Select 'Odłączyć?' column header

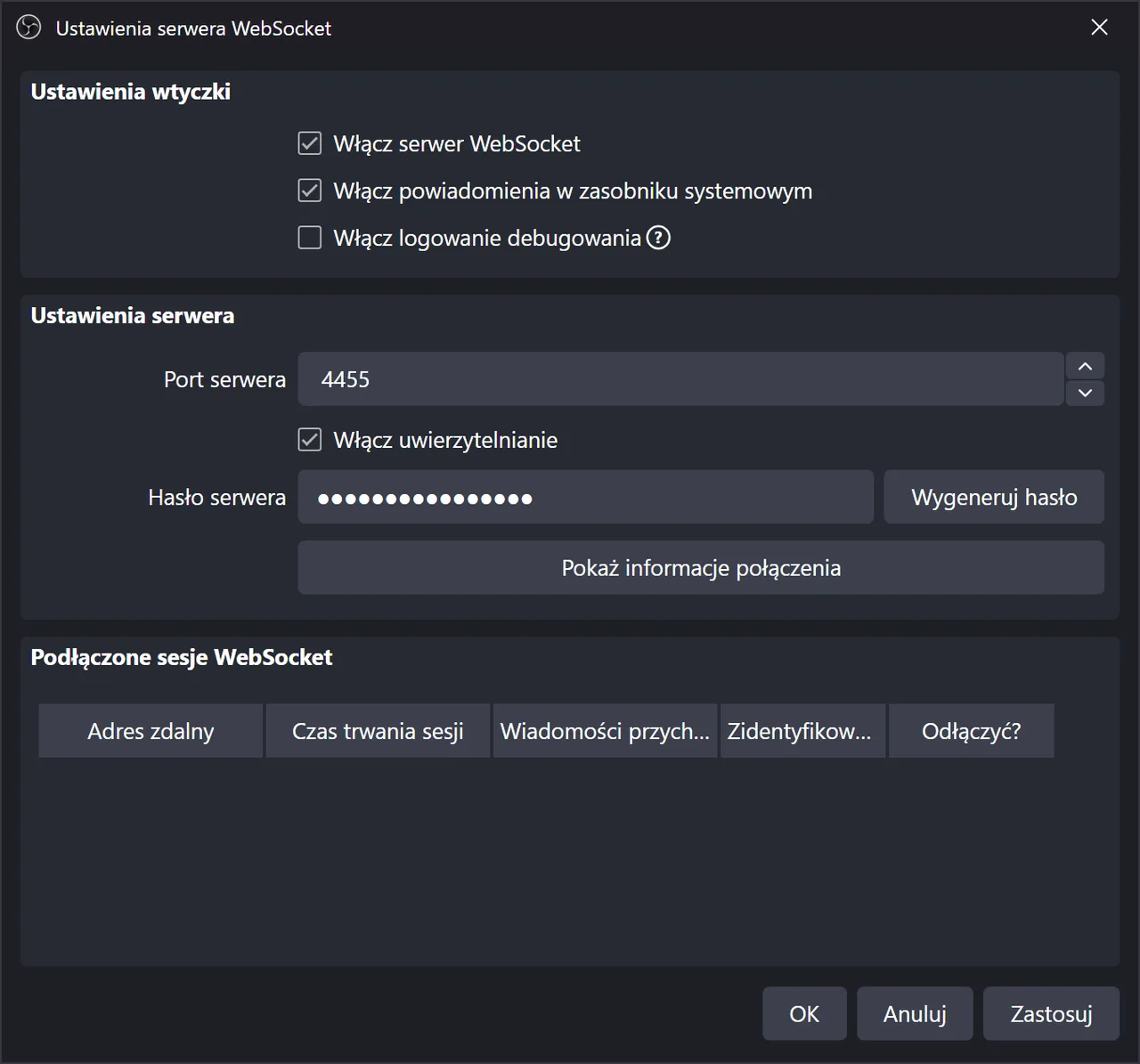click(x=972, y=731)
